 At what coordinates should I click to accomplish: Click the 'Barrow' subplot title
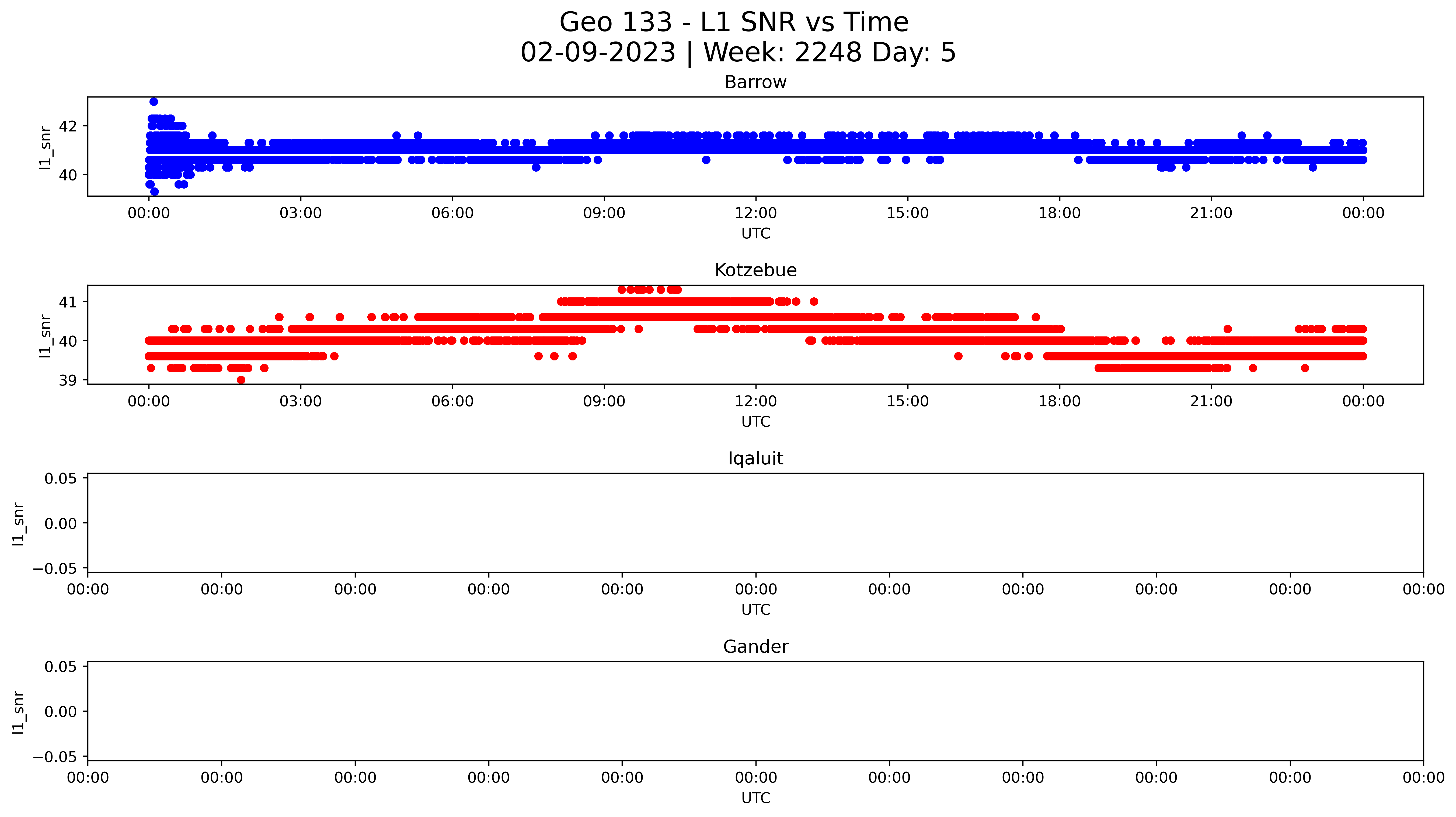tap(756, 82)
